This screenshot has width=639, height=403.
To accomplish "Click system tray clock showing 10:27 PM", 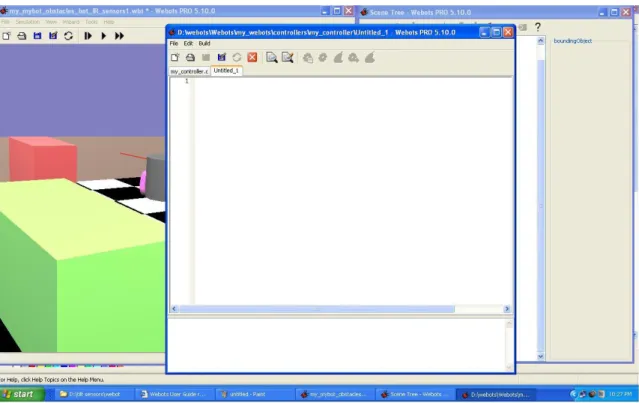I will coord(620,394).
